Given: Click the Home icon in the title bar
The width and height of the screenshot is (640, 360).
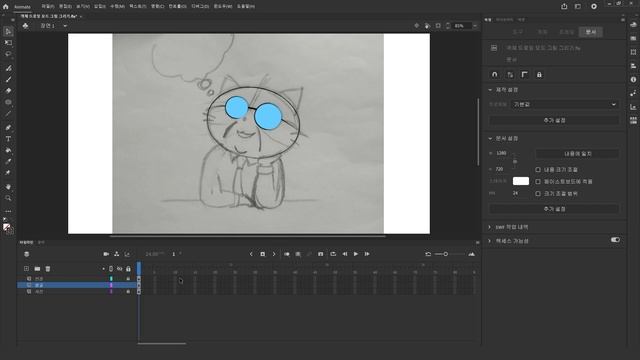Looking at the screenshot, I should point(6,7).
